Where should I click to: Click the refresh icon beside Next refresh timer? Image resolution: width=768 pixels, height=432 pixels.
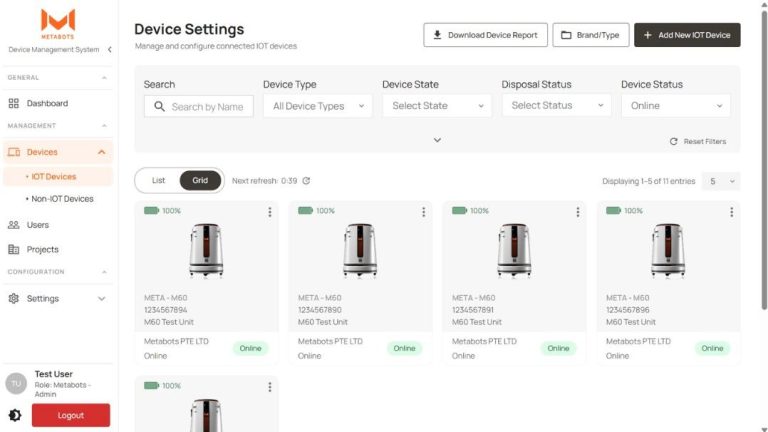(x=306, y=181)
